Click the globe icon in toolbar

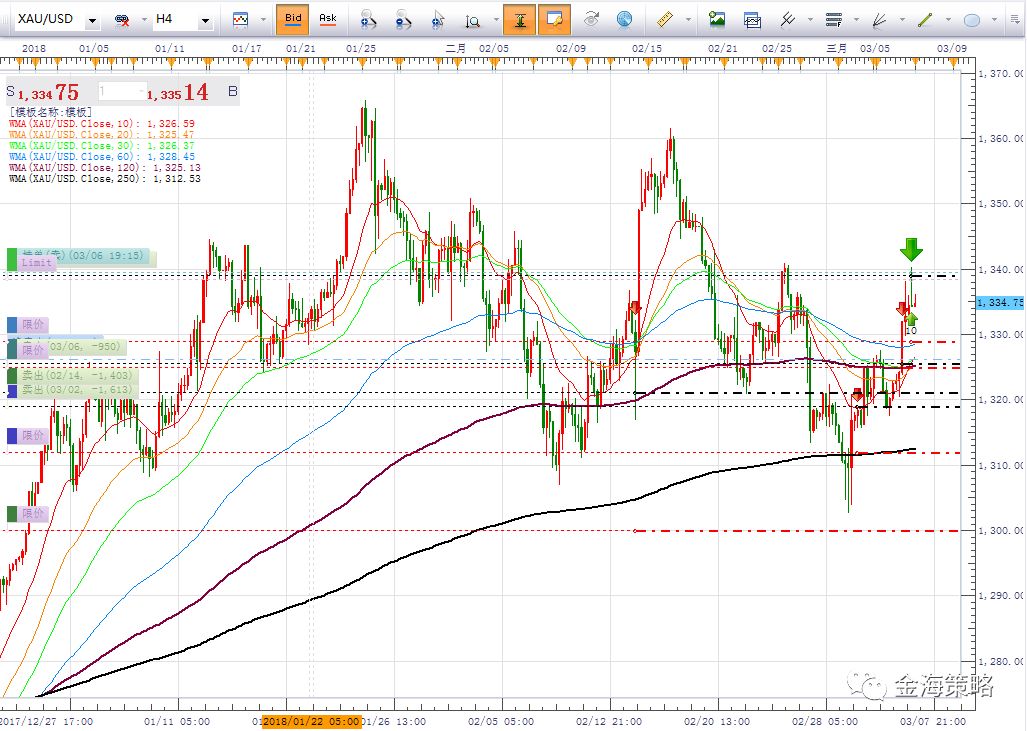click(x=624, y=19)
